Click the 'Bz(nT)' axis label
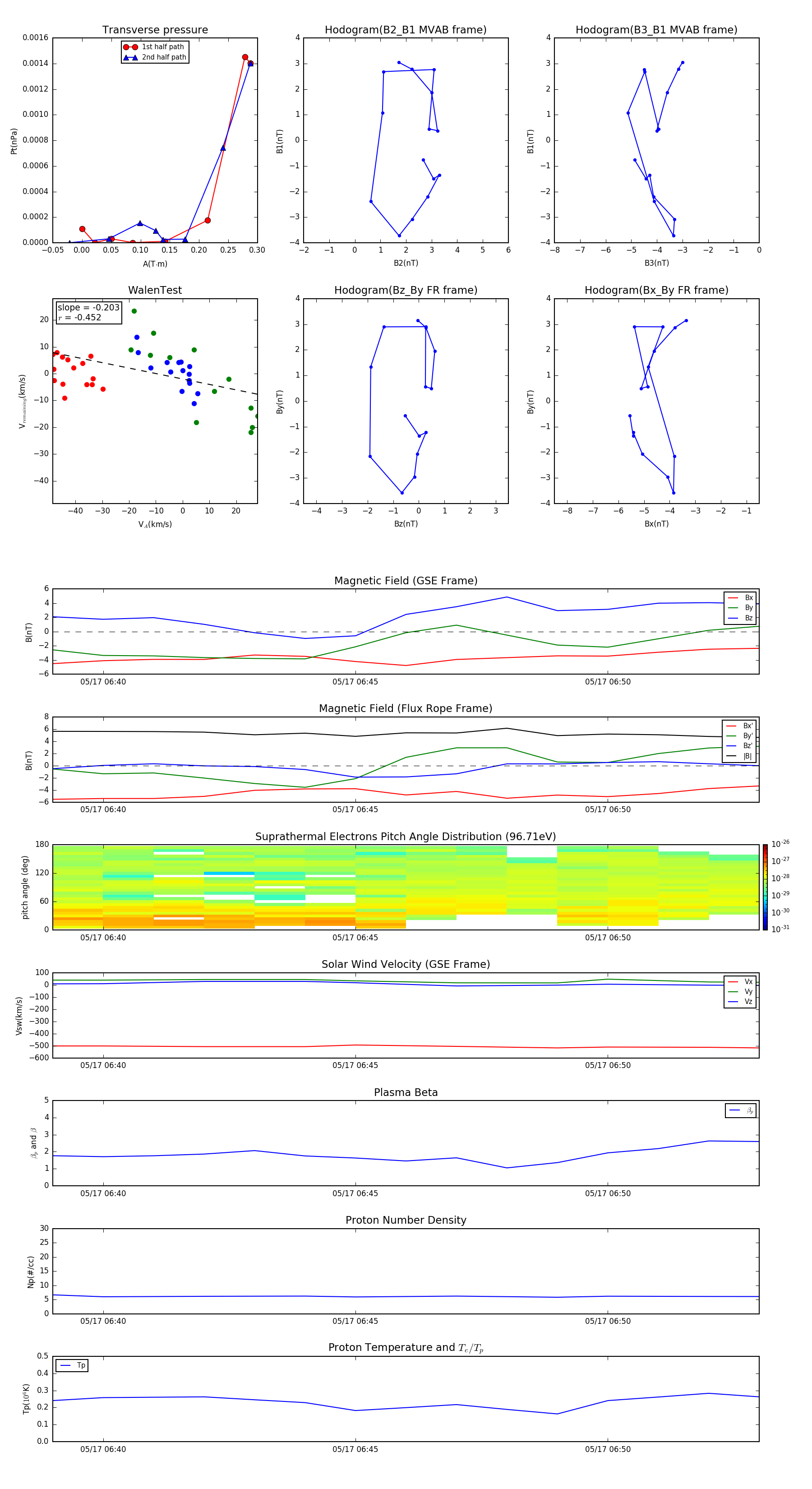This screenshot has height=1489, width=812. (x=406, y=524)
